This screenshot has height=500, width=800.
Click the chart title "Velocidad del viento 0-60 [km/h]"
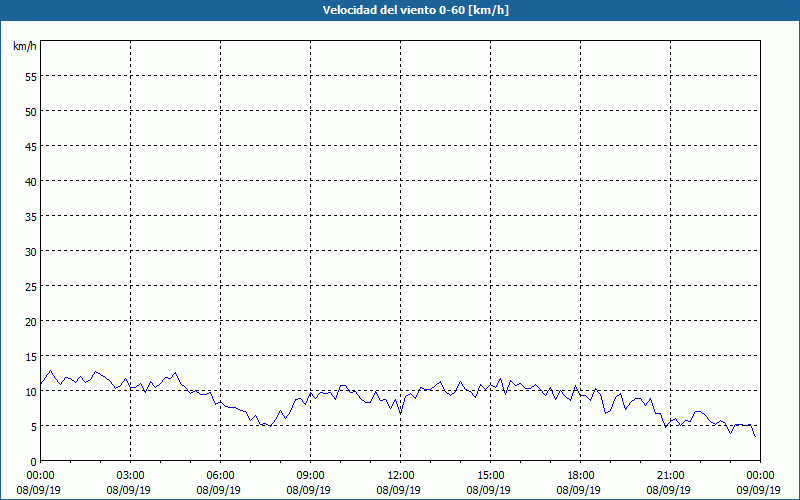tap(400, 11)
